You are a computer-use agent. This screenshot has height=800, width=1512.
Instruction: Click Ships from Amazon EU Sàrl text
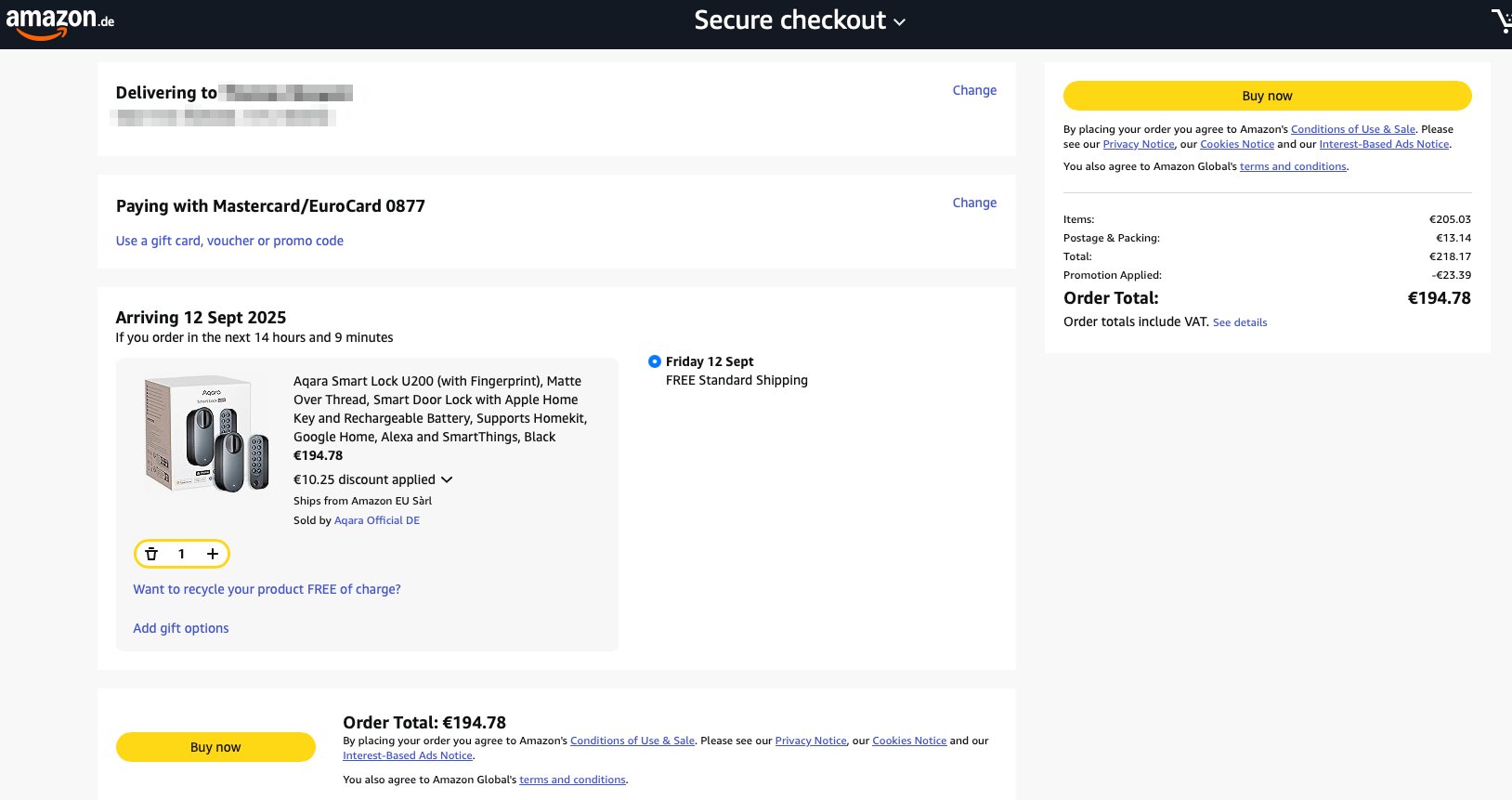tap(362, 501)
